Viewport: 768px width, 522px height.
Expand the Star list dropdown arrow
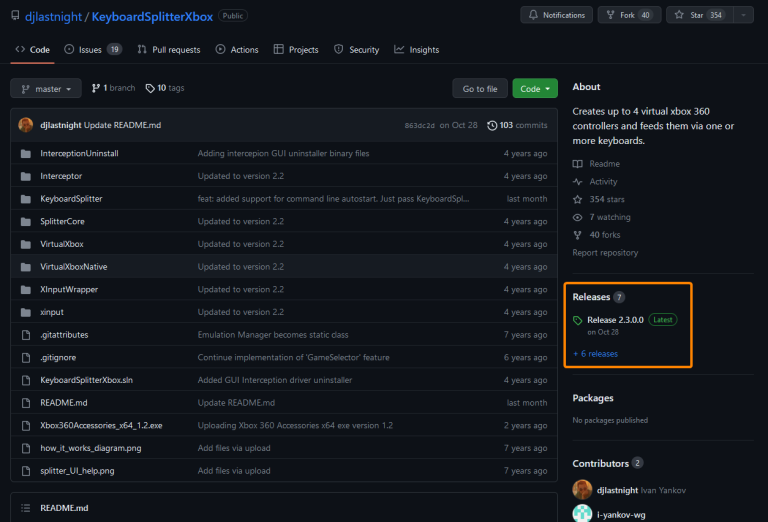pyautogui.click(x=742, y=15)
